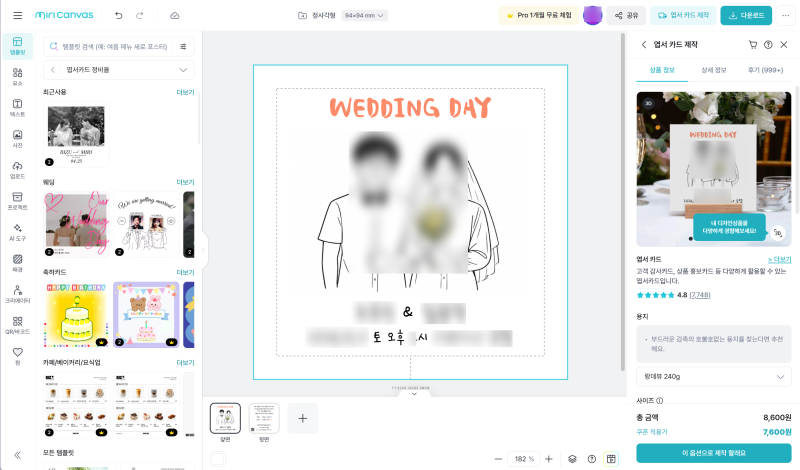
Task: Open the hamburger main menu
Action: 17,15
